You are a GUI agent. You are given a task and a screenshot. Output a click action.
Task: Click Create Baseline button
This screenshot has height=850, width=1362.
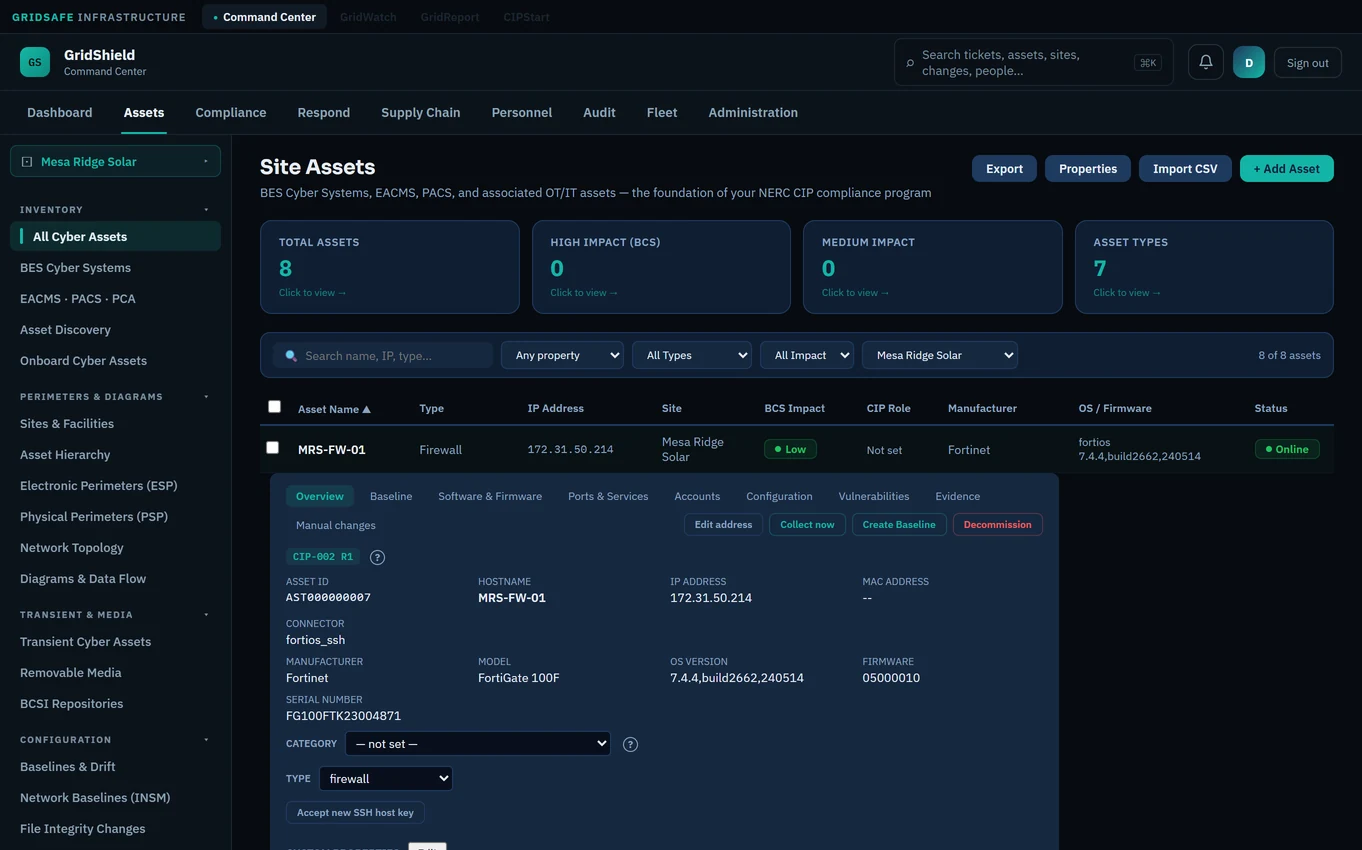(x=899, y=525)
